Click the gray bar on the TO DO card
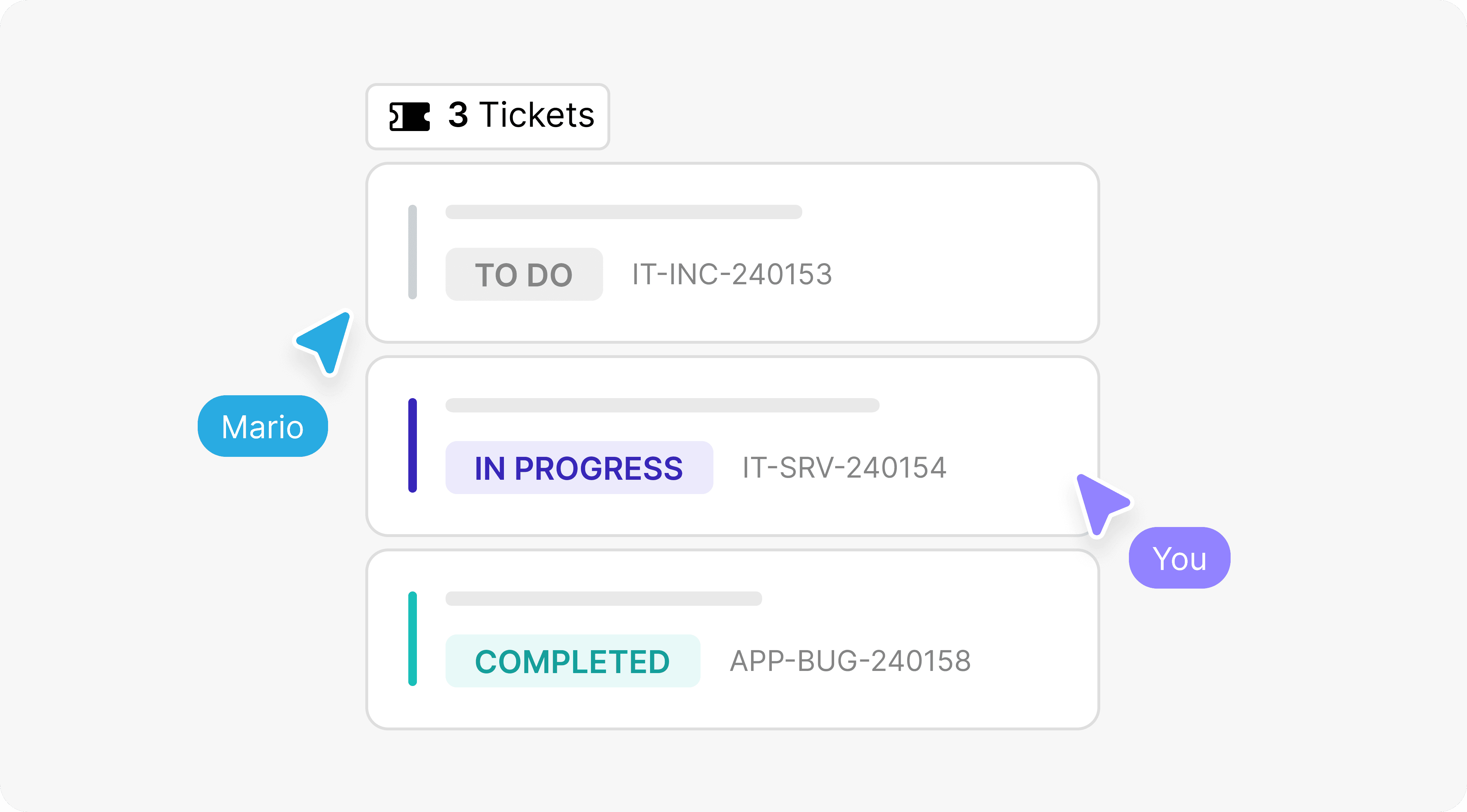The image size is (1467, 812). 412,252
